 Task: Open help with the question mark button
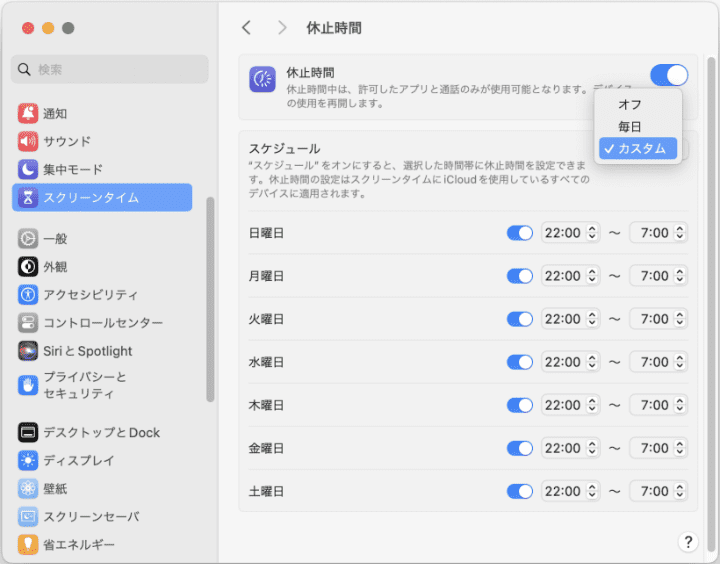[688, 541]
